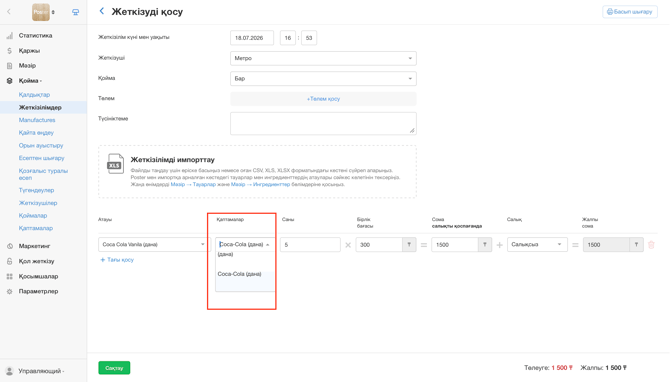The image size is (670, 382).
Task: Click the red trash icon to delete row
Action: coord(651,245)
